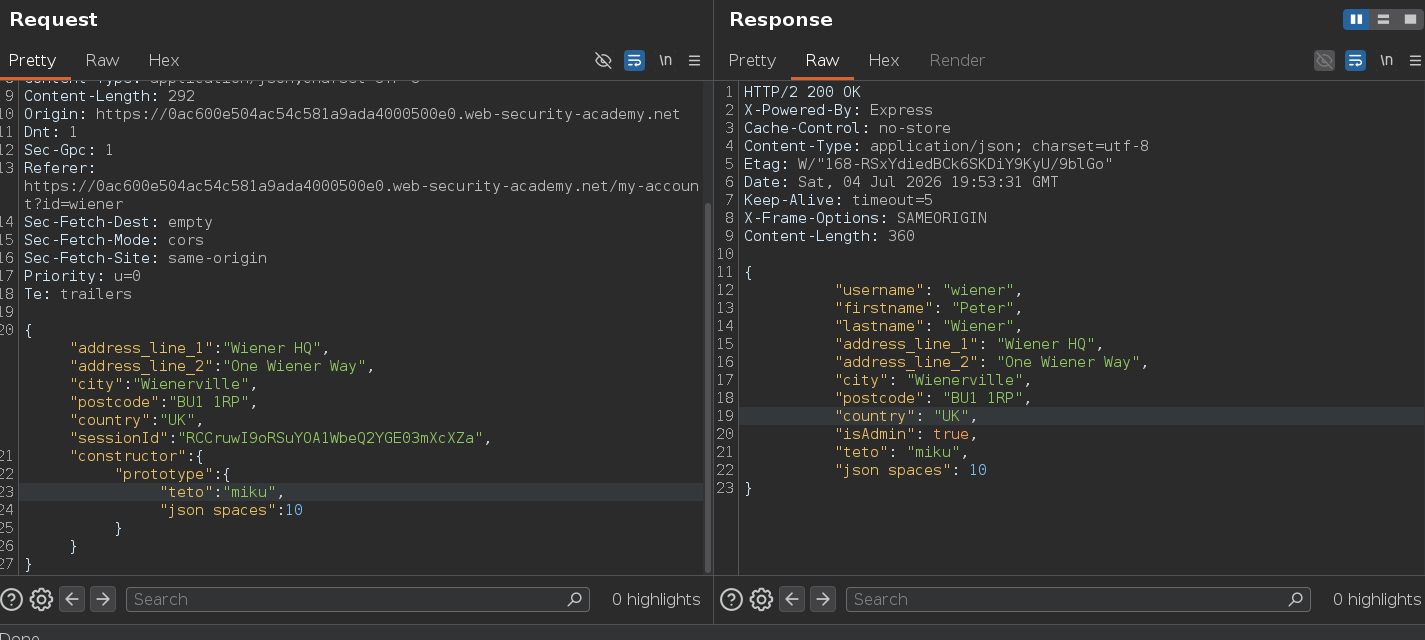Toggle line wrap icon in Response panel
Image resolution: width=1425 pixels, height=640 pixels.
click(1355, 60)
